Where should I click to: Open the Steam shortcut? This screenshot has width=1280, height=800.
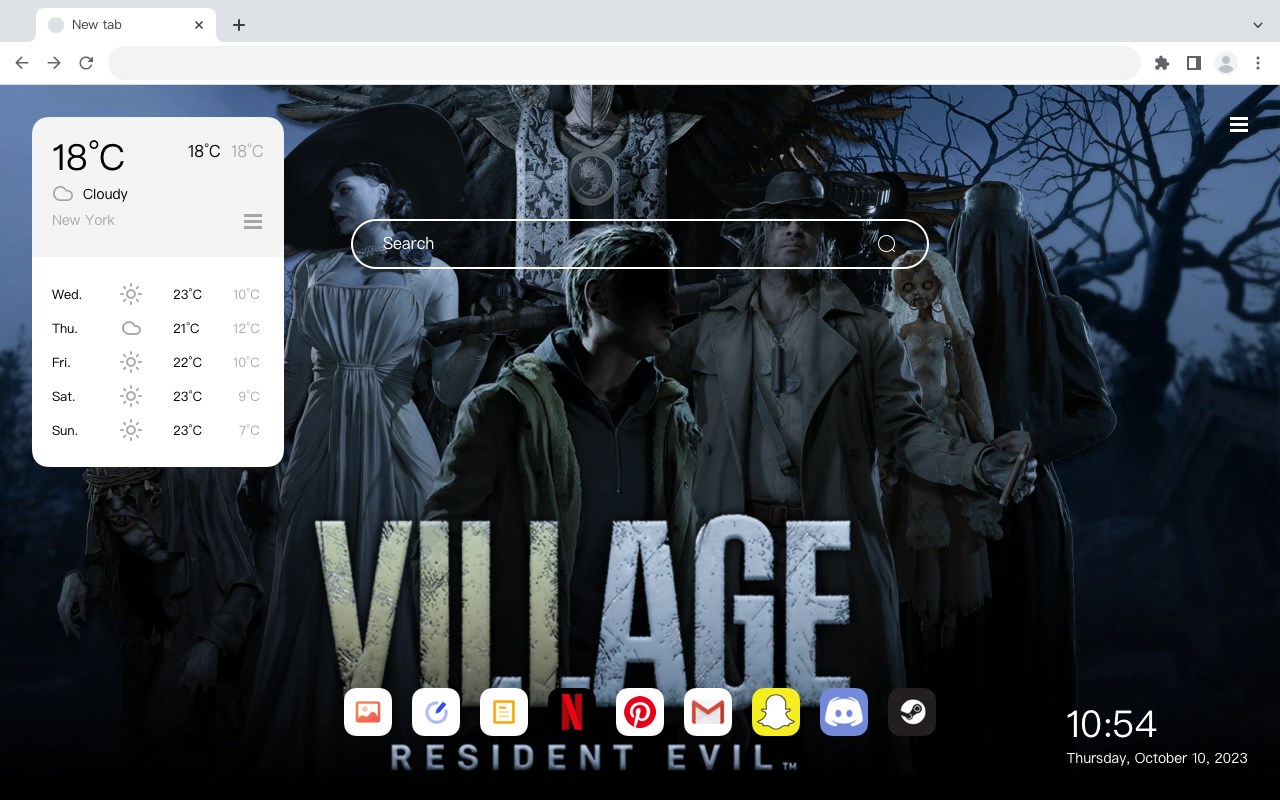pos(912,712)
